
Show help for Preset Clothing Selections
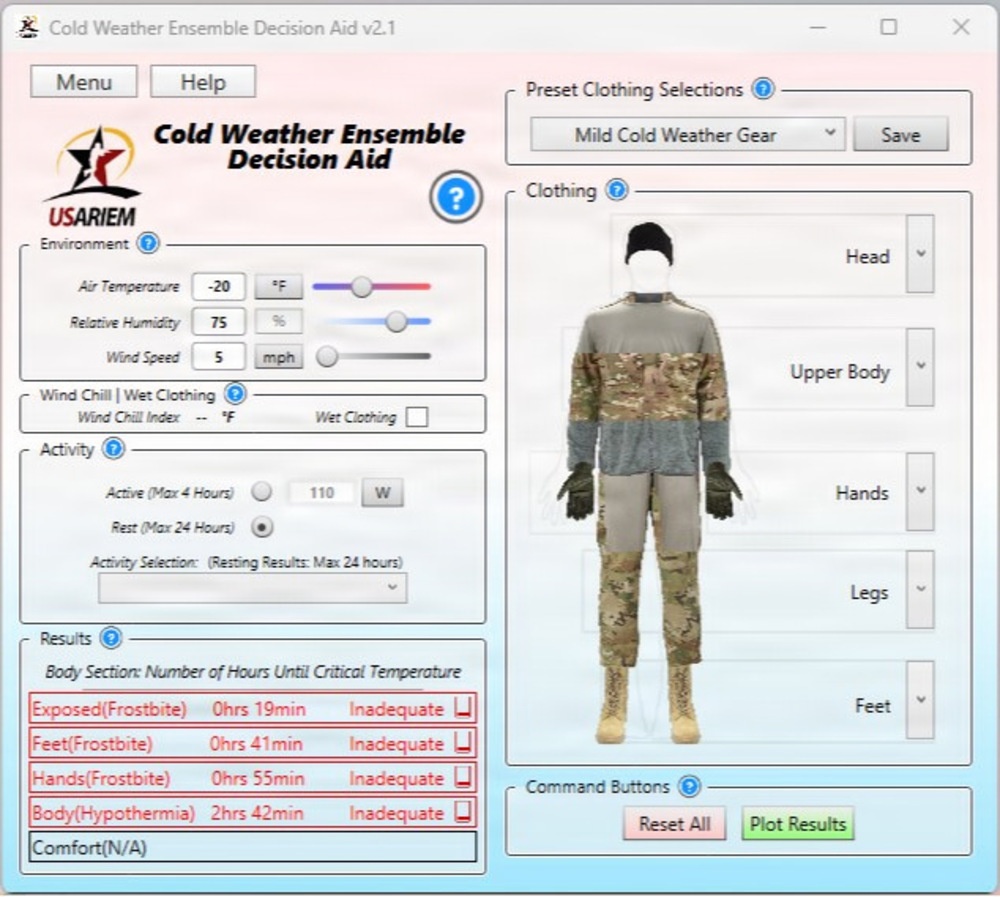coord(763,89)
